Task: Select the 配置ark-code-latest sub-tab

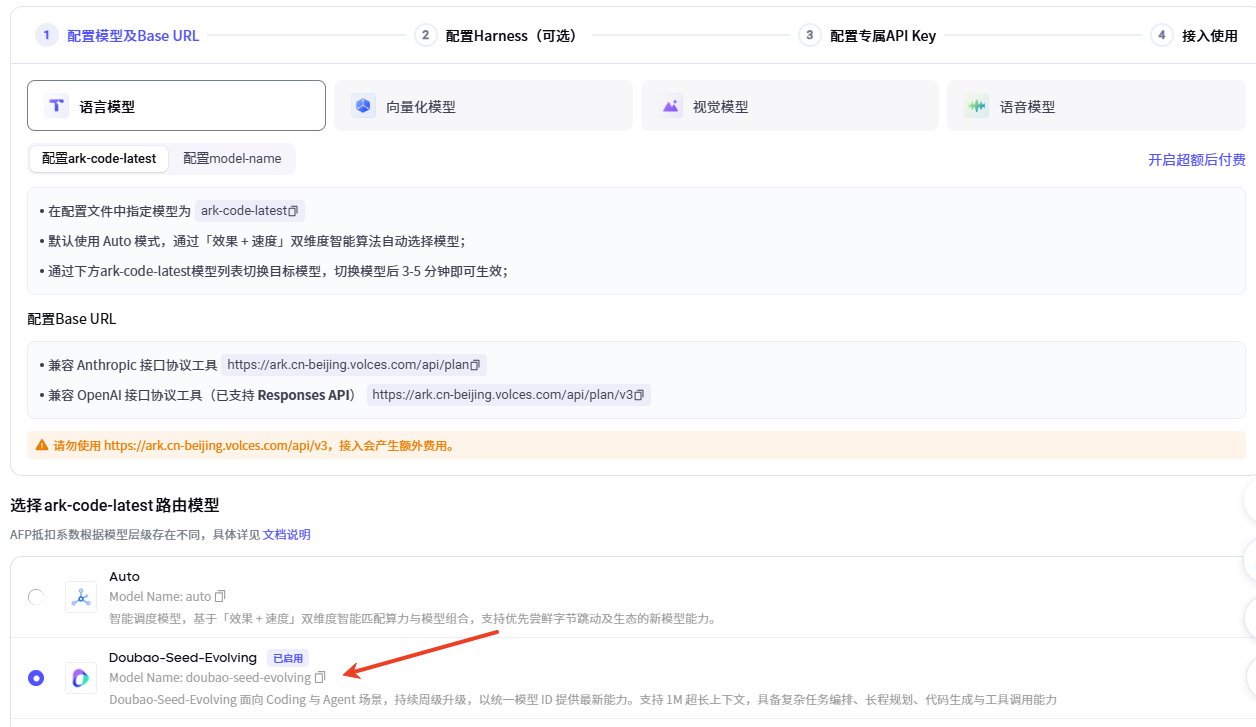Action: (x=99, y=158)
